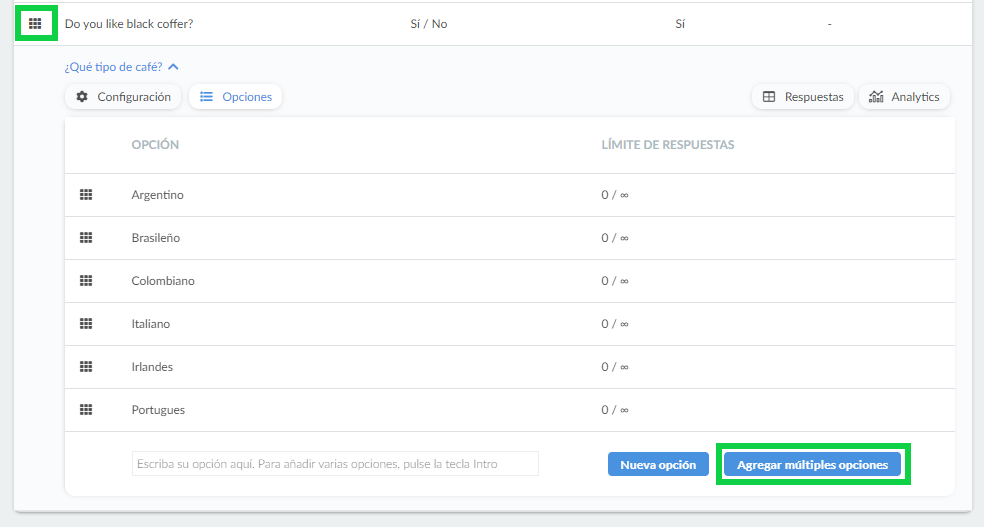
Task: Select the Brasileño option name
Action: tap(156, 238)
